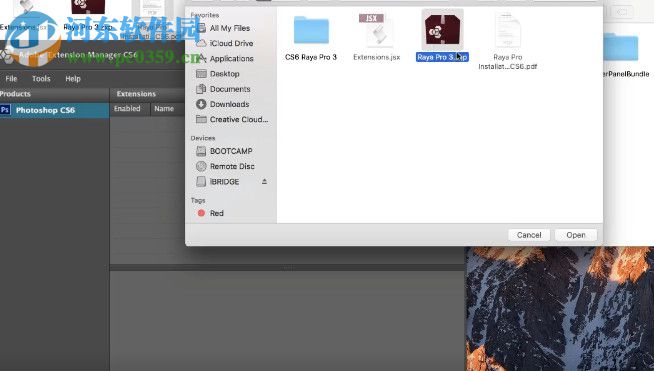This screenshot has width=654, height=371.
Task: Click the CS6 Raya Pro 3 folder name
Action: [x=311, y=57]
